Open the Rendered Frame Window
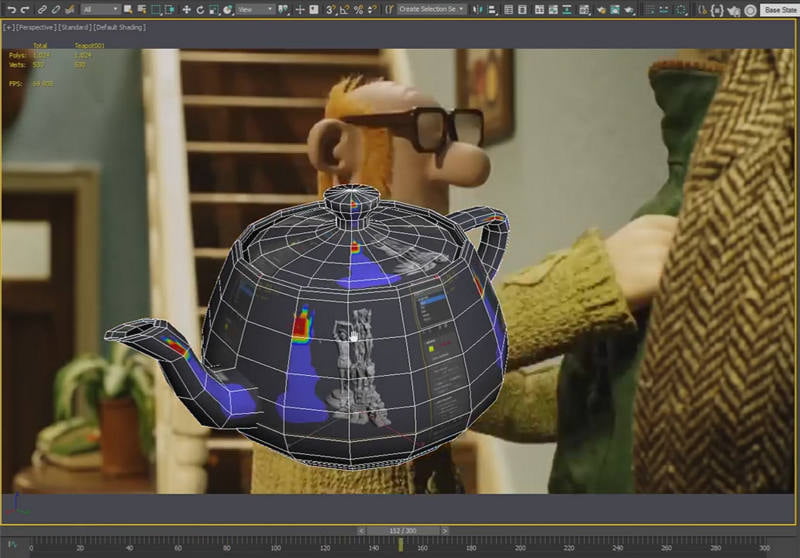The width and height of the screenshot is (800, 558). [615, 10]
